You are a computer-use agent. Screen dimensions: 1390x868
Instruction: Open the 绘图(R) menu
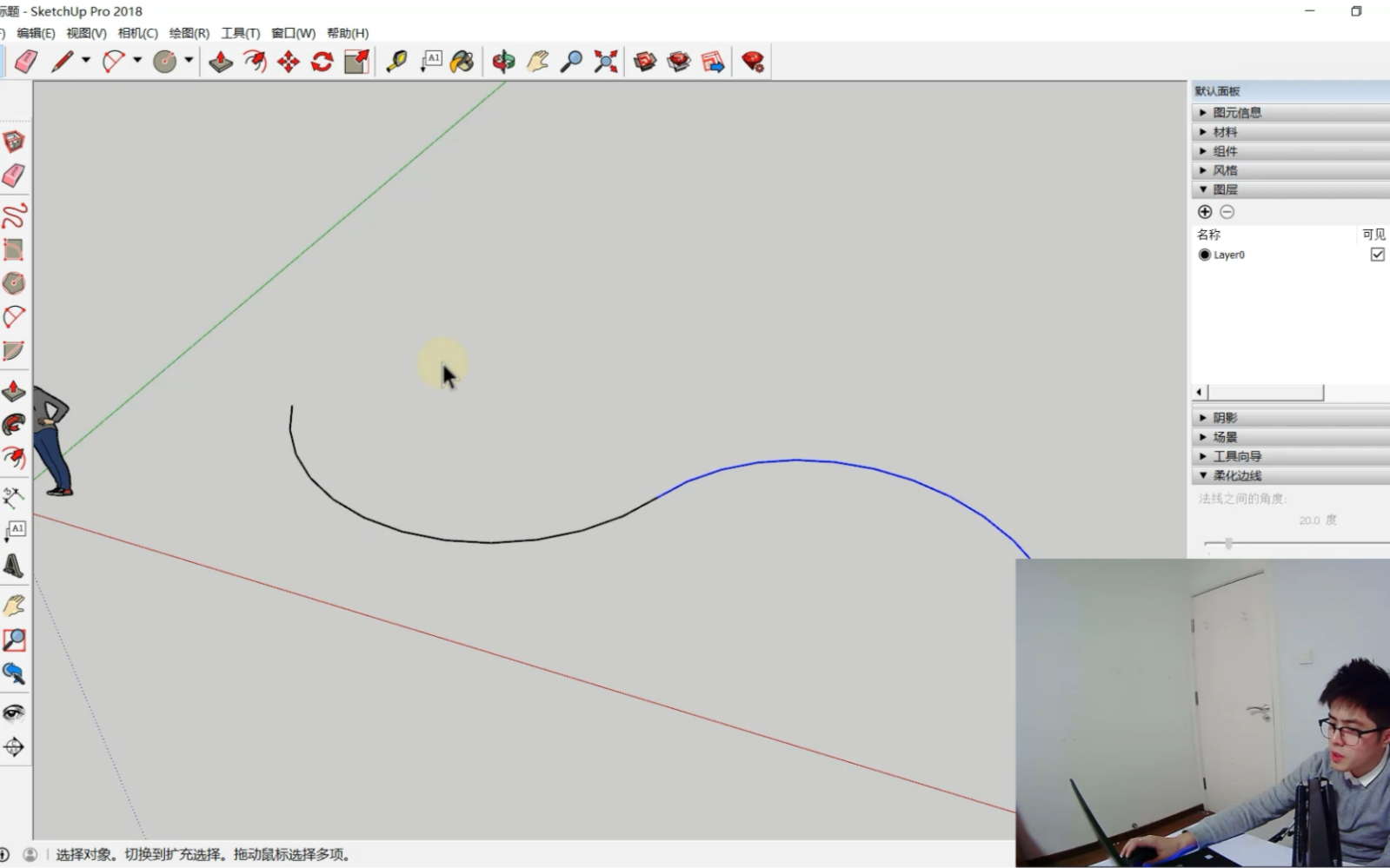point(189,33)
